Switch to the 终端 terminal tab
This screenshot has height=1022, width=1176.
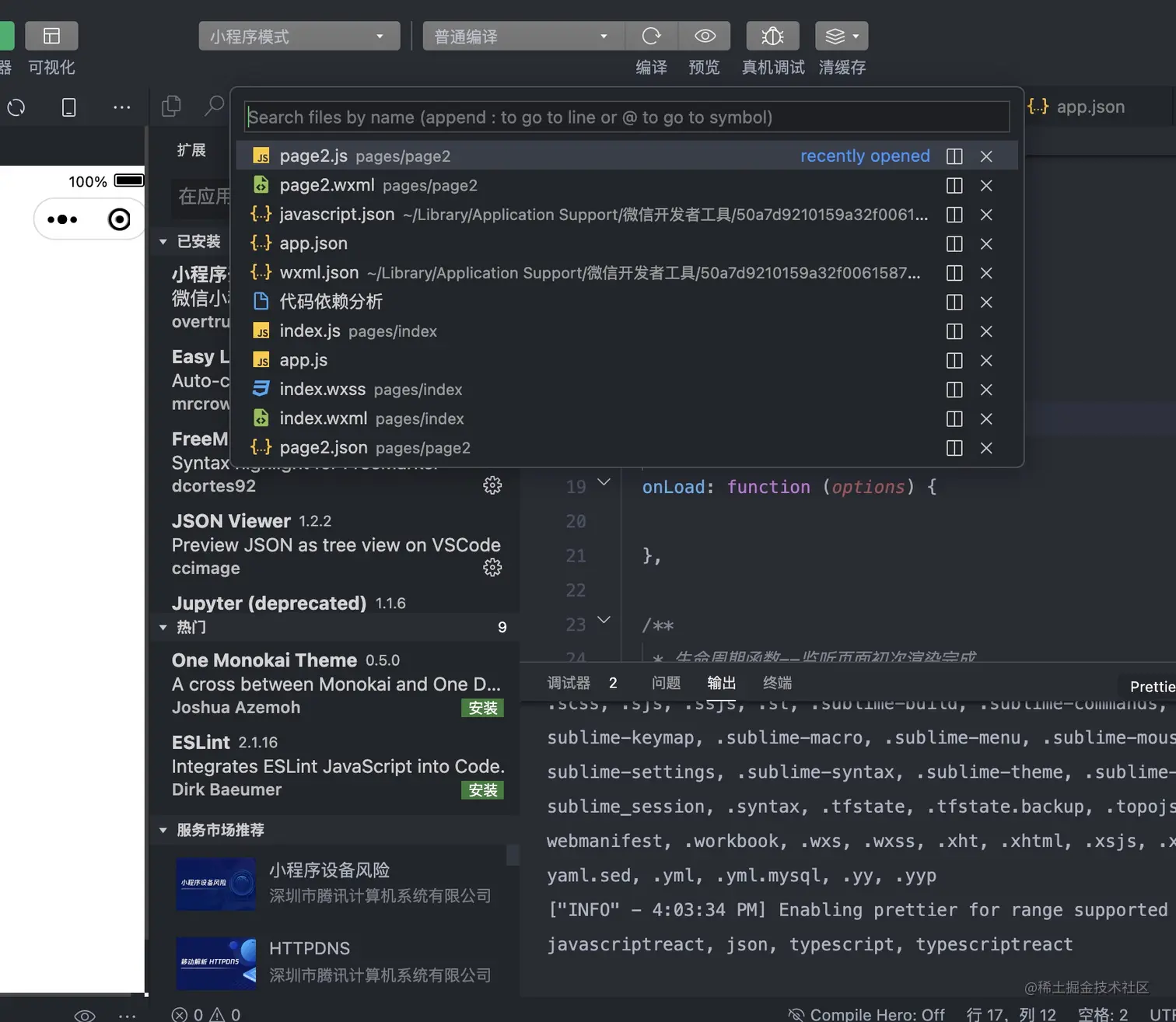pos(777,683)
